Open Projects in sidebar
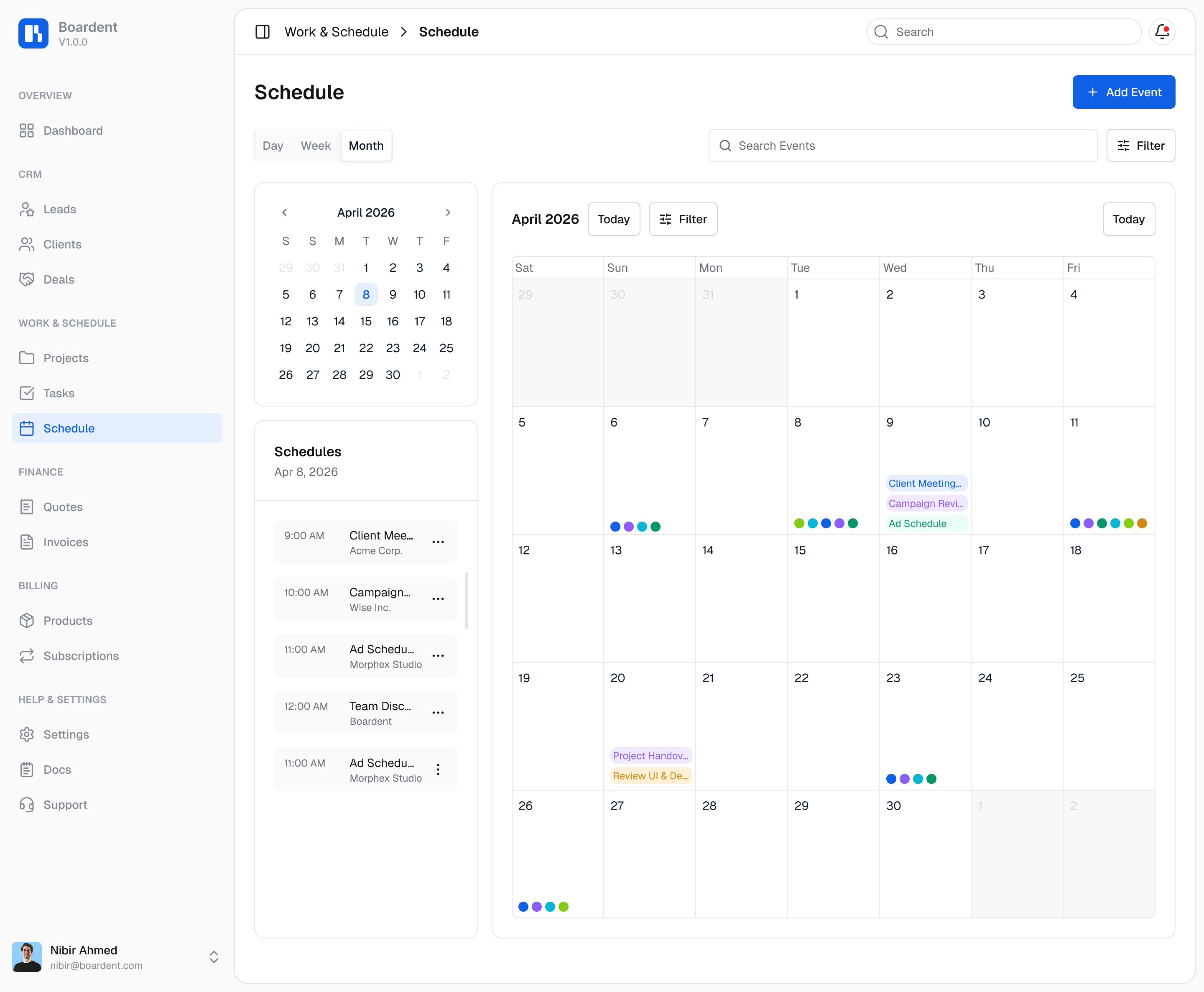The image size is (1204, 992). click(117, 358)
